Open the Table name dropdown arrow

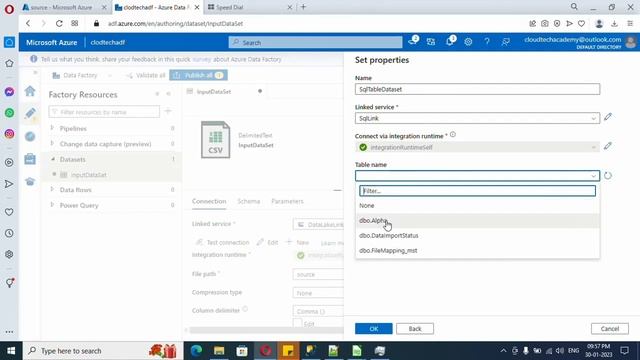tap(593, 176)
